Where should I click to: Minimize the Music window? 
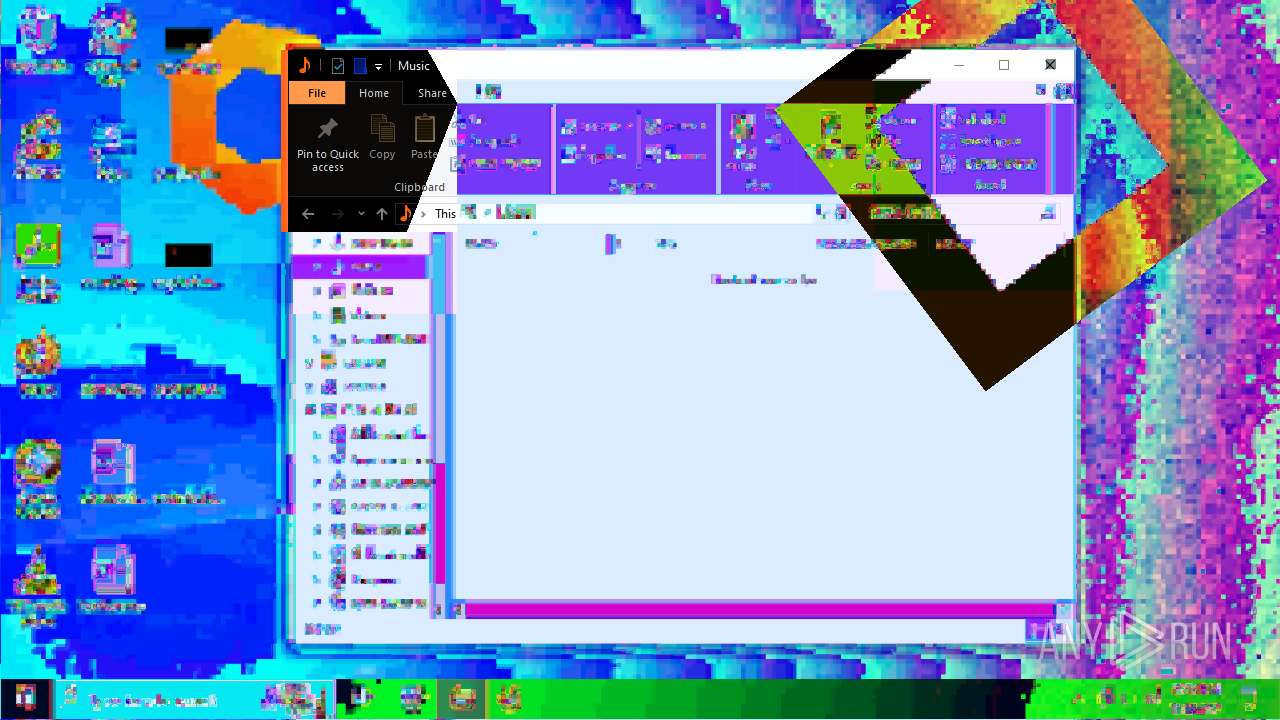[x=958, y=65]
